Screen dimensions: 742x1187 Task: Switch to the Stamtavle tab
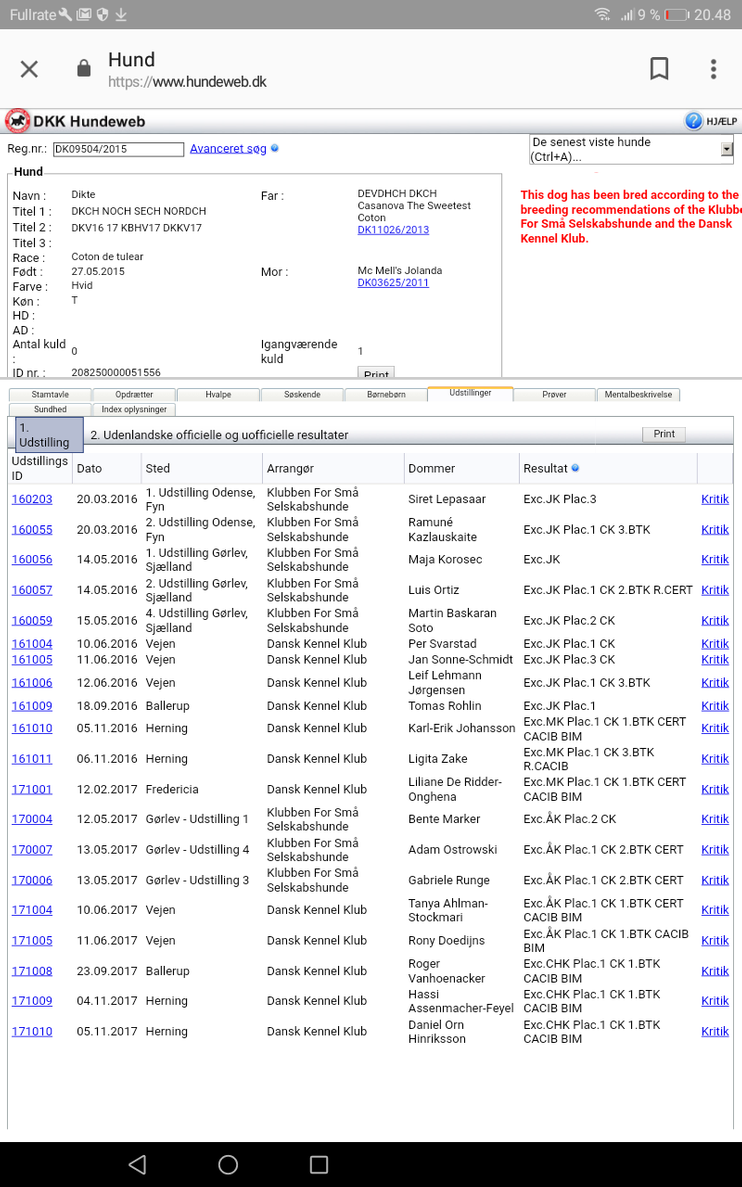click(x=50, y=394)
